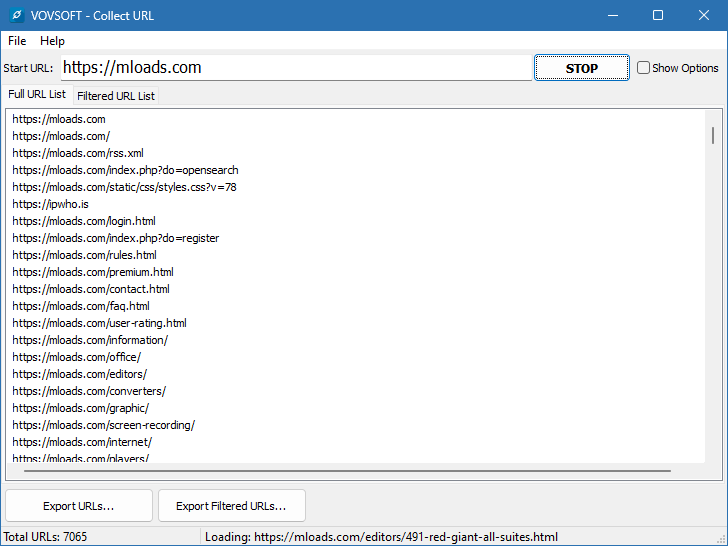Click the vertical scrollbar thumb of URL list
728x546 pixels.
tap(713, 135)
